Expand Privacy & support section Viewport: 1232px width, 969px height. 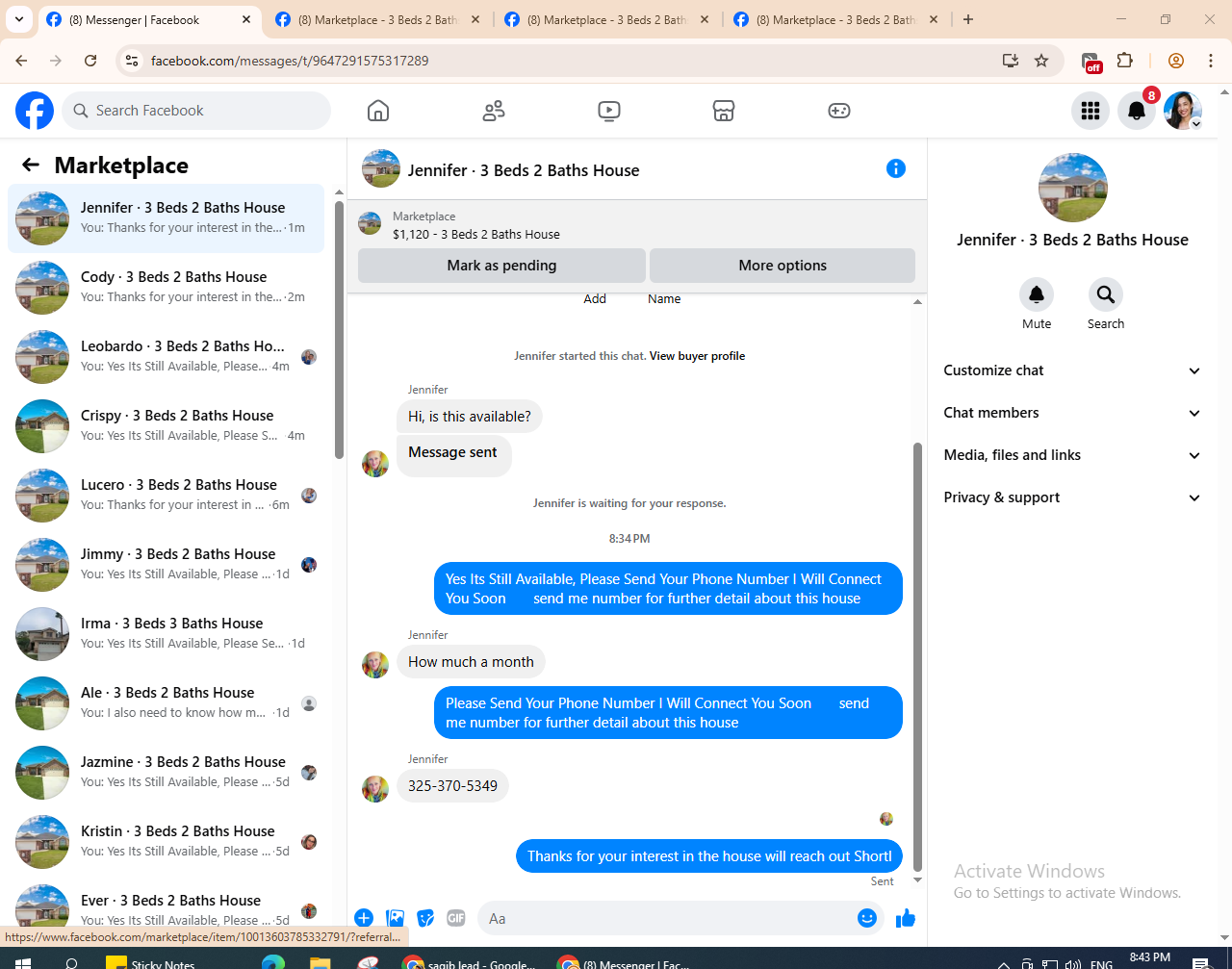tap(1072, 497)
